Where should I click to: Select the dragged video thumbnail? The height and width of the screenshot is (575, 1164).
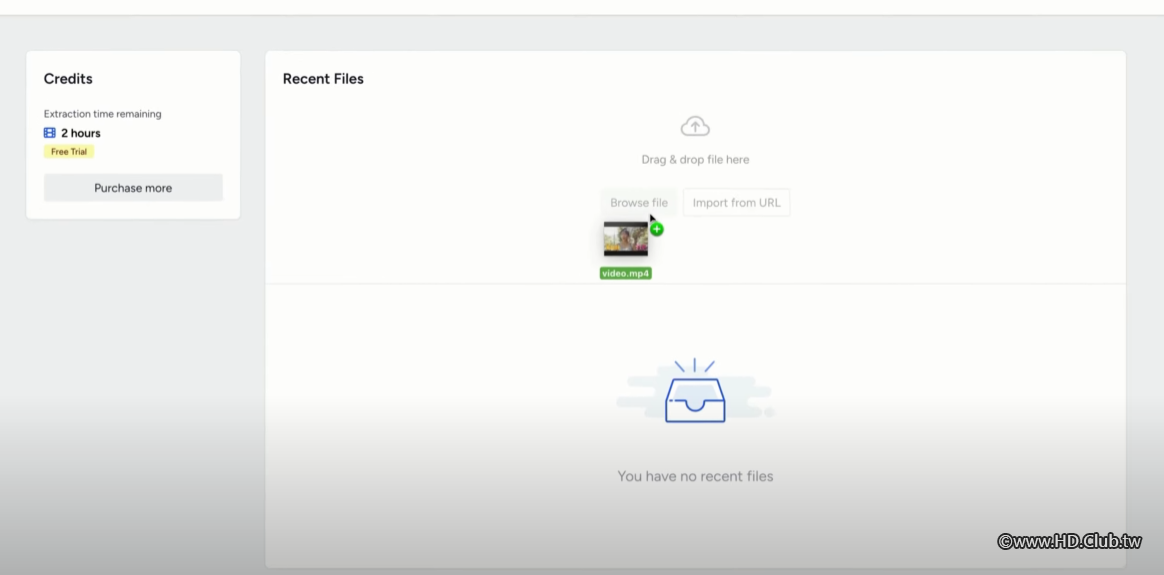tap(626, 239)
